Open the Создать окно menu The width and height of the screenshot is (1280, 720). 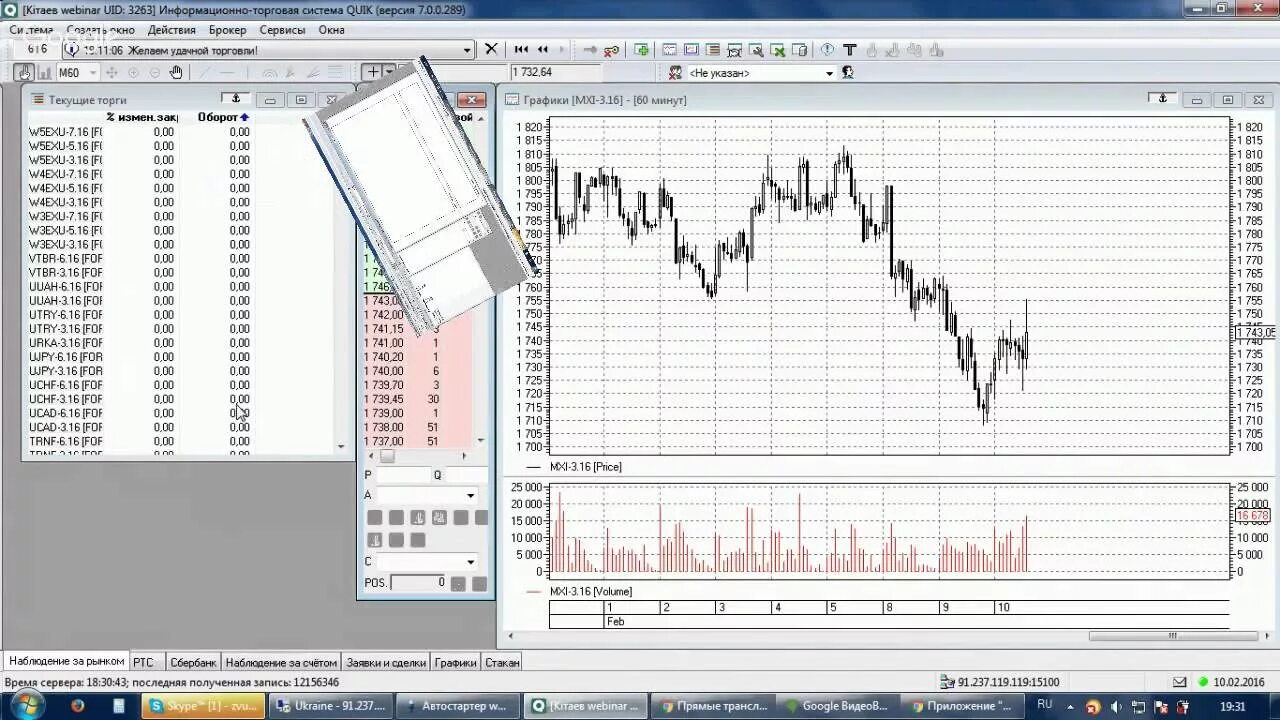click(100, 30)
